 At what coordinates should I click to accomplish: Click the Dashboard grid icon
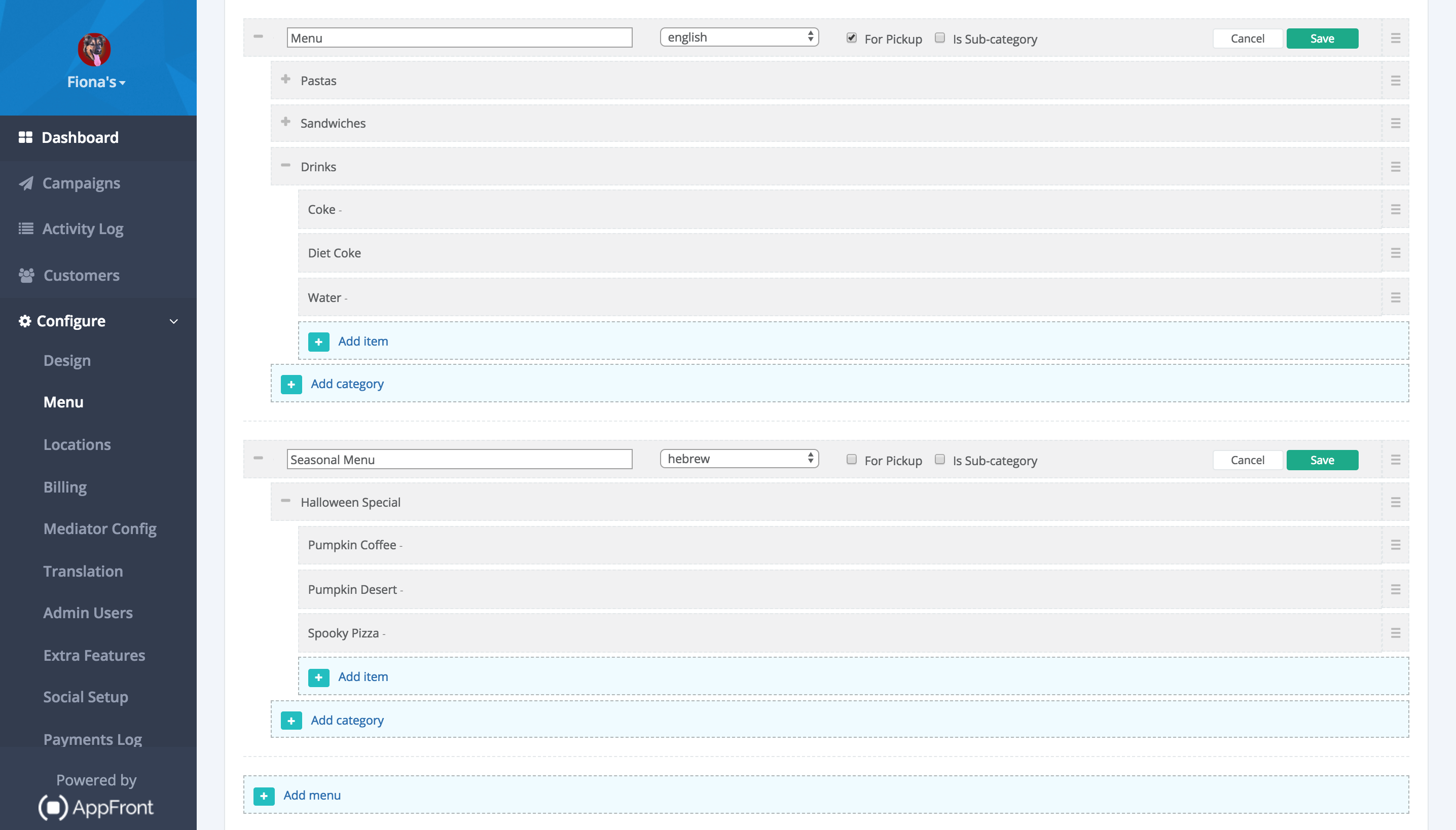(x=25, y=137)
